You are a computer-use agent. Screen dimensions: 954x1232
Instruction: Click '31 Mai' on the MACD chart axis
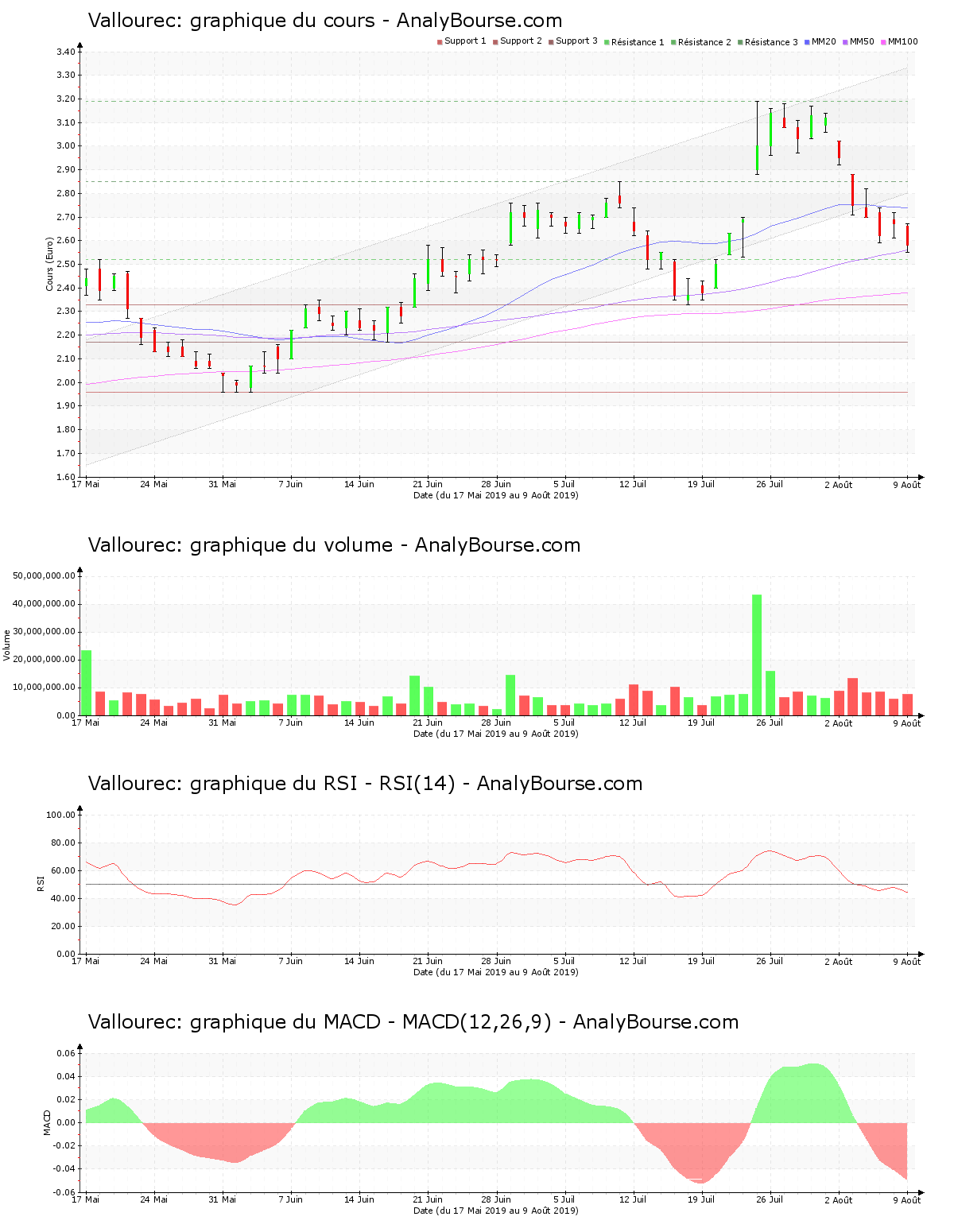pyautogui.click(x=223, y=1199)
